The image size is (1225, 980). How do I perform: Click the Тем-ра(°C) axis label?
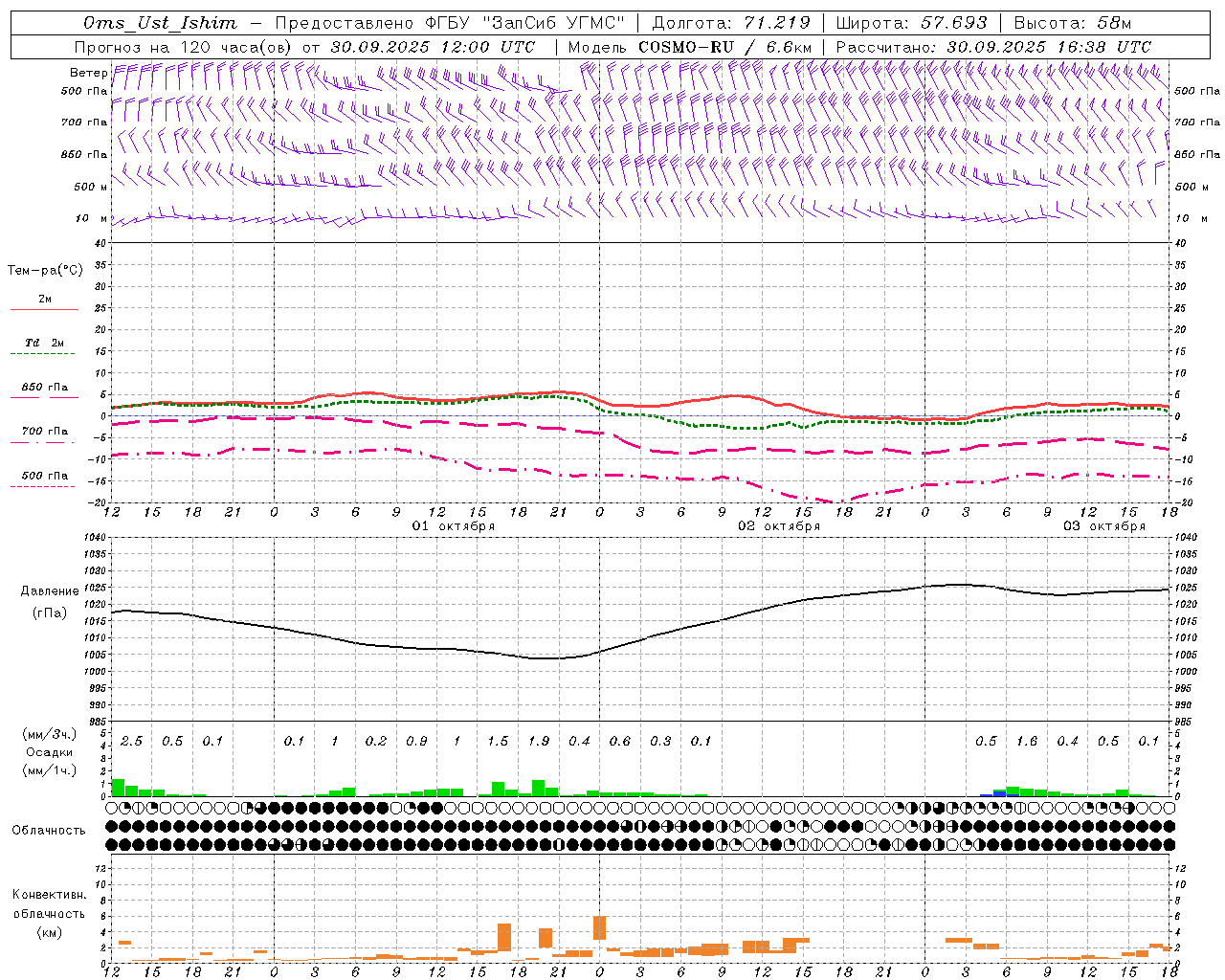45,271
